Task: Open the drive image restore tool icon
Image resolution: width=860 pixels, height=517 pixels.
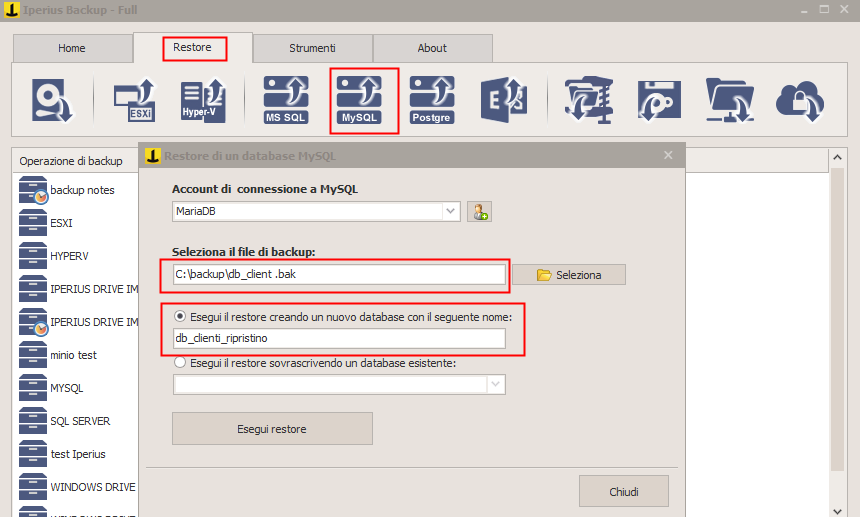Action: tap(52, 100)
